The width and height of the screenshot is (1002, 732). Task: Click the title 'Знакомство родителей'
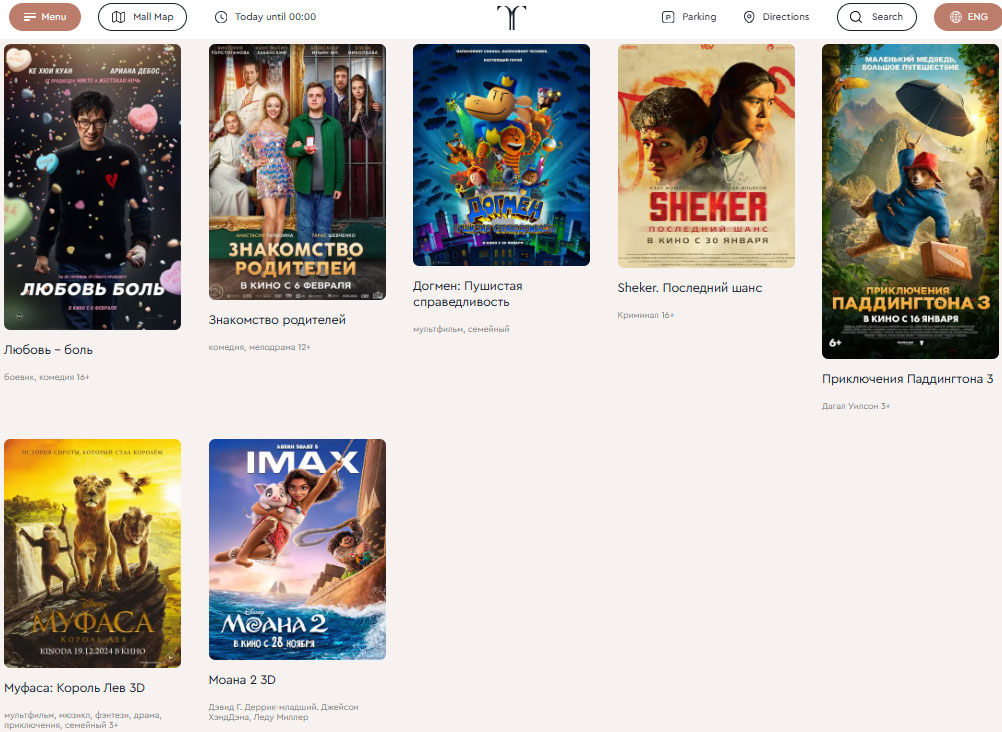[277, 320]
